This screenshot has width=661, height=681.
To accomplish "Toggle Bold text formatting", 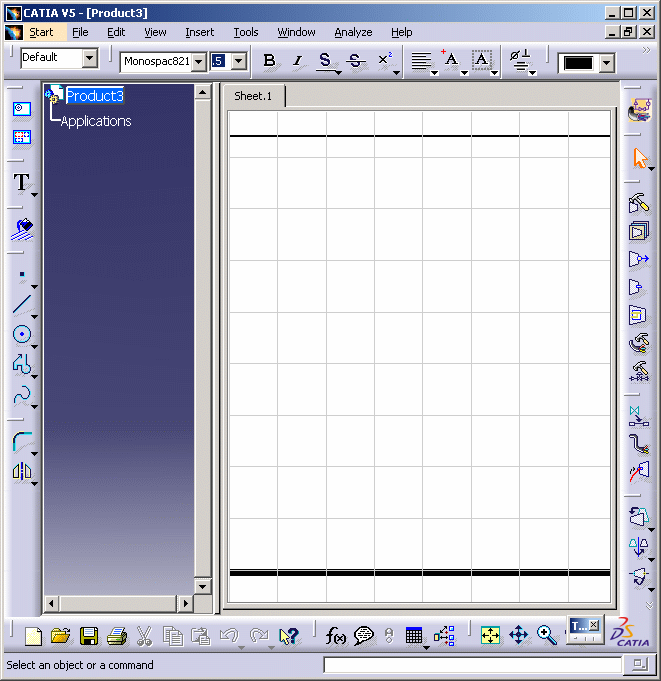I will coord(269,61).
